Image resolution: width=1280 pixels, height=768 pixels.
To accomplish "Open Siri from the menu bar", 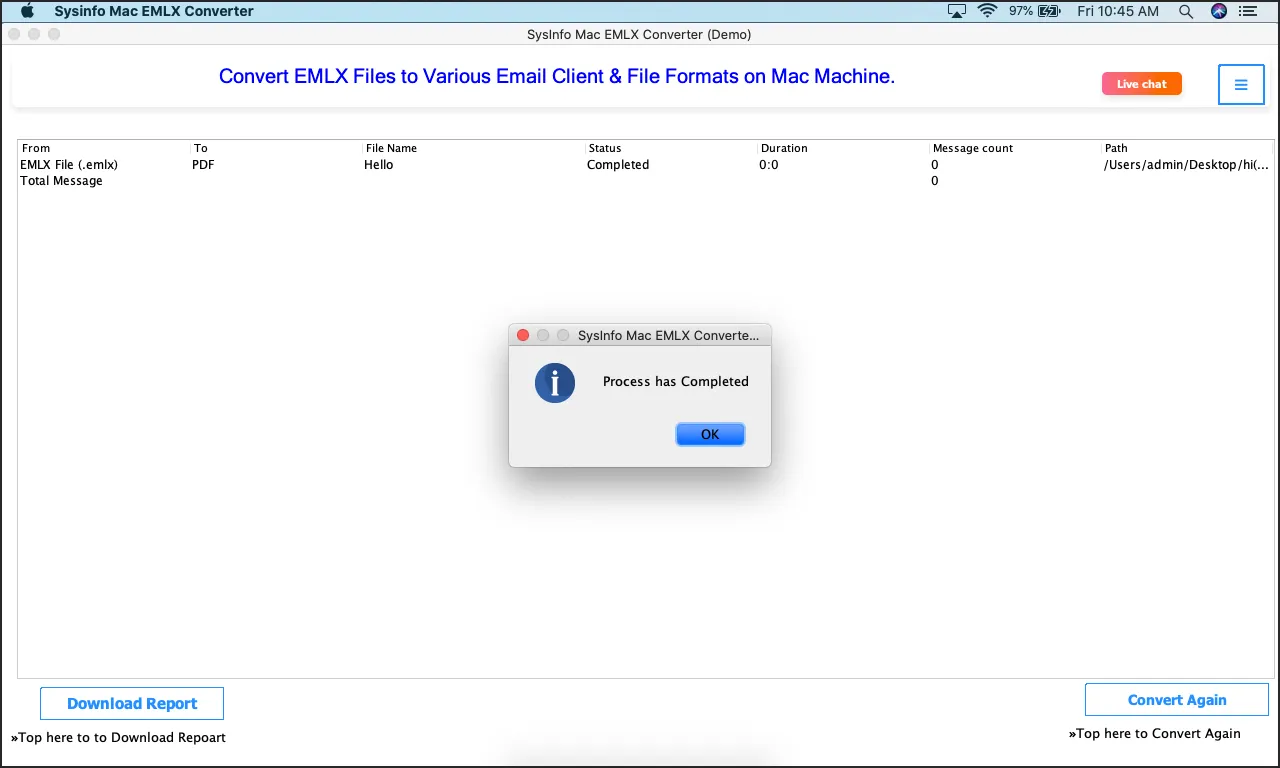I will pos(1218,11).
